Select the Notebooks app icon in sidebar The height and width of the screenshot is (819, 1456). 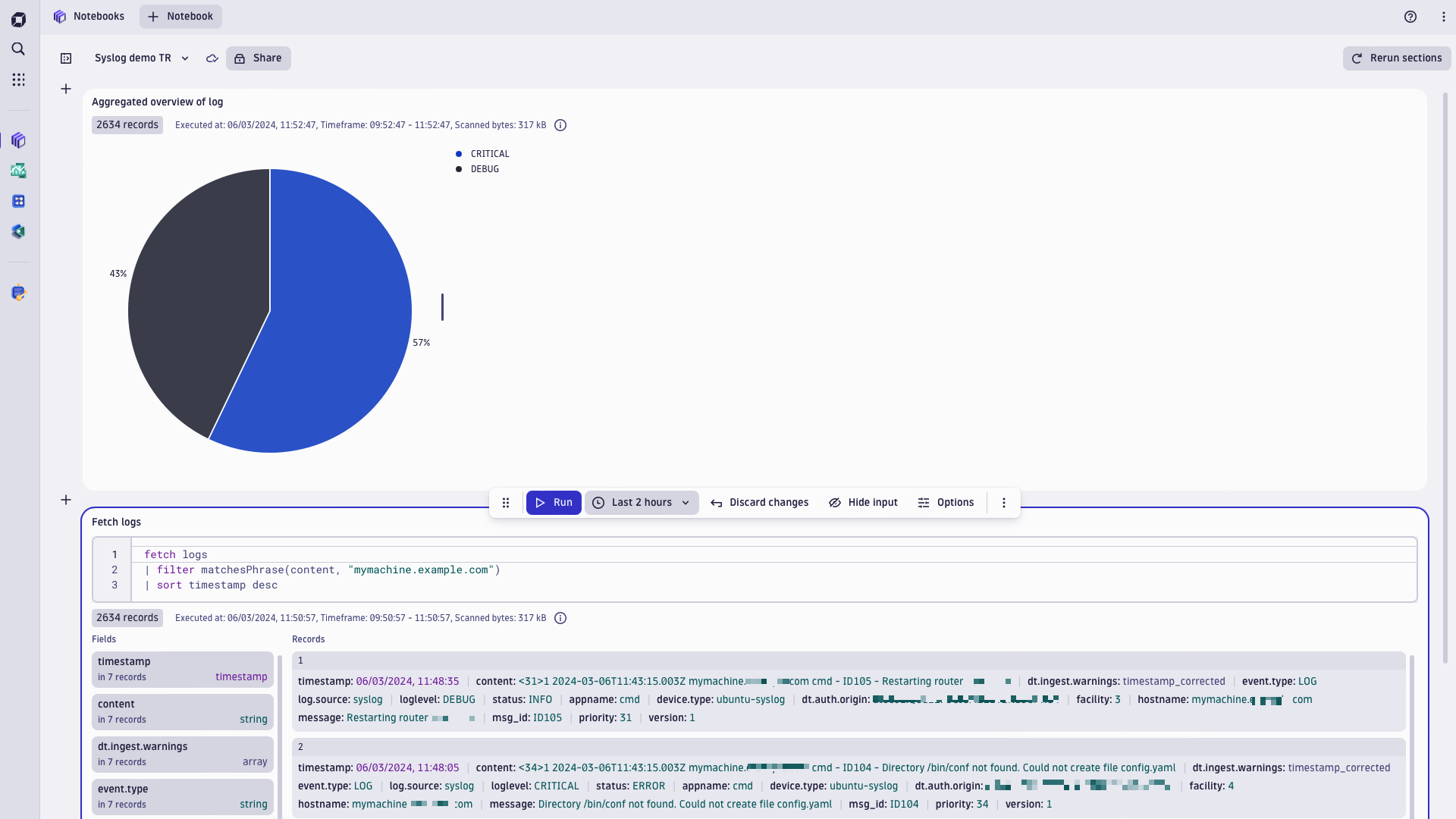pos(18,140)
